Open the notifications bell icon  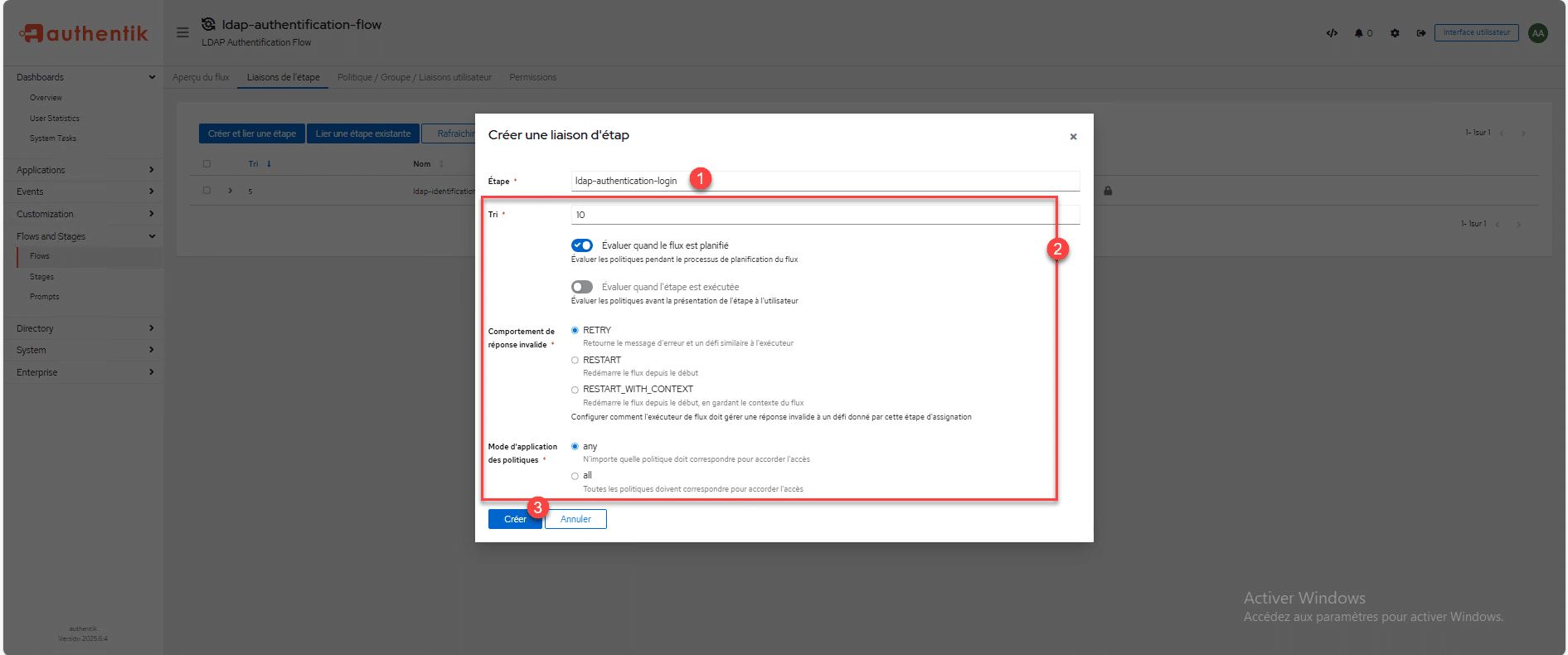click(x=1359, y=33)
